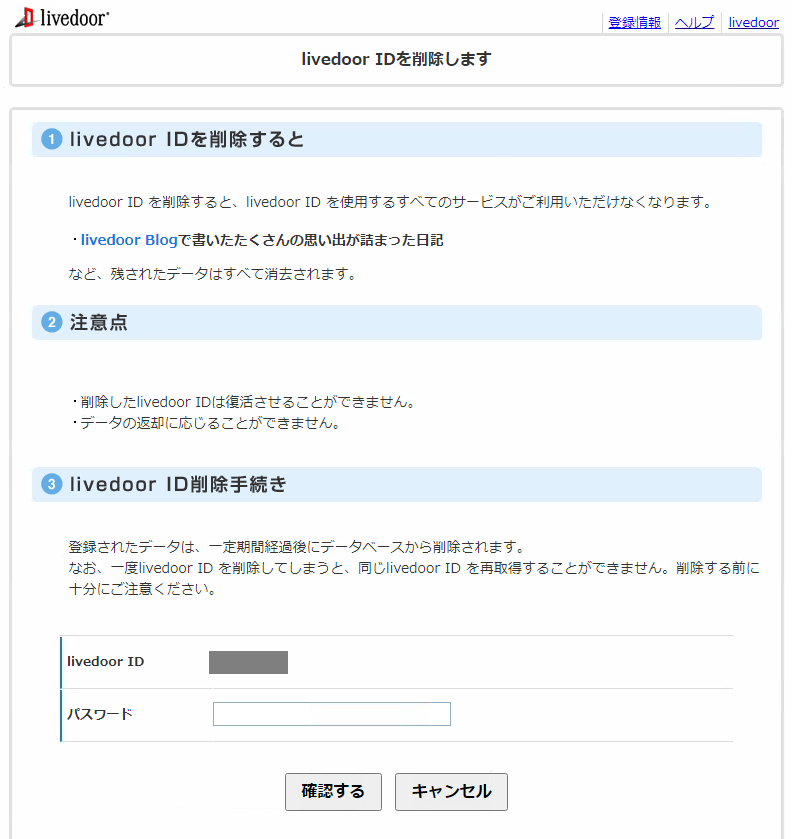Go to the livedoor link in header
Image resolution: width=792 pixels, height=839 pixels.
753,22
